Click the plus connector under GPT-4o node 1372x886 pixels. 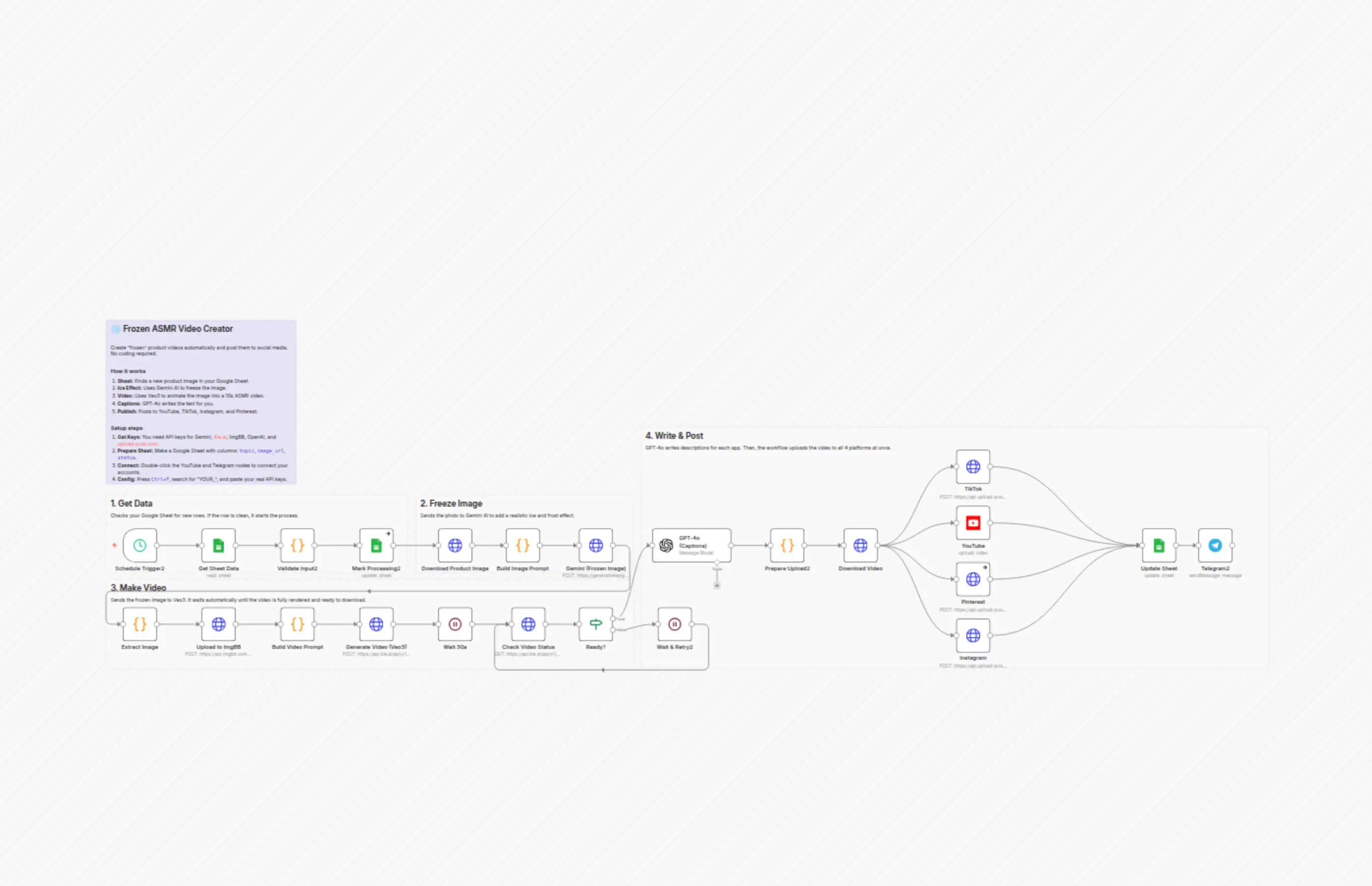717,586
